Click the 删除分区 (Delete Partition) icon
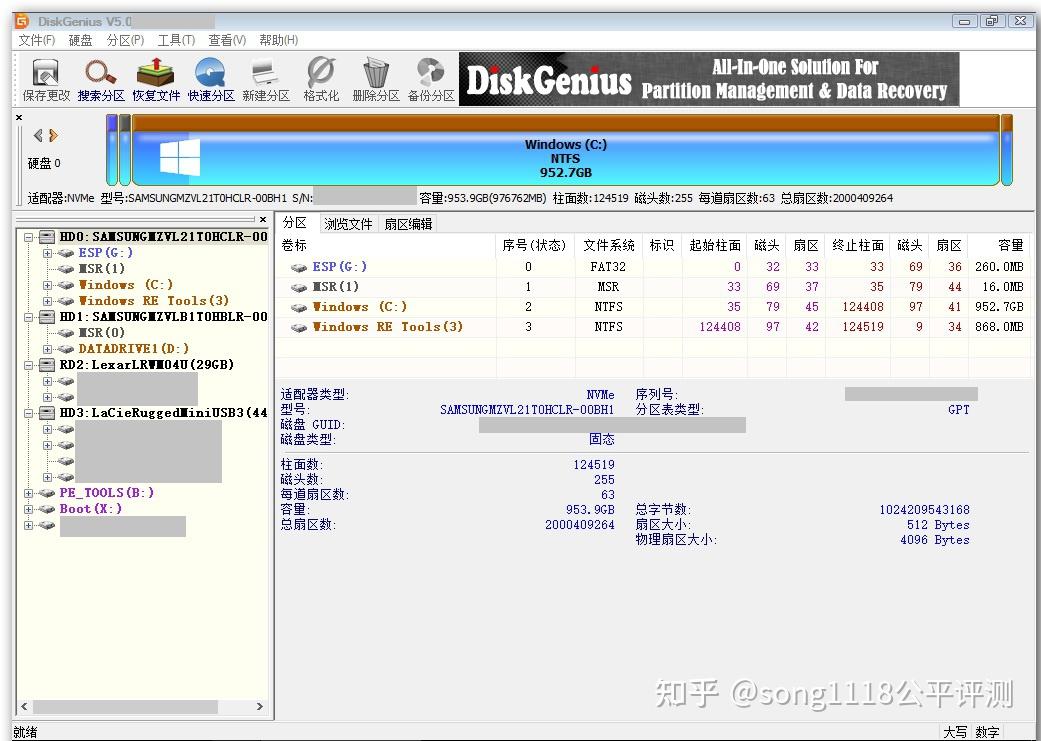Image resolution: width=1041 pixels, height=741 pixels. point(375,78)
